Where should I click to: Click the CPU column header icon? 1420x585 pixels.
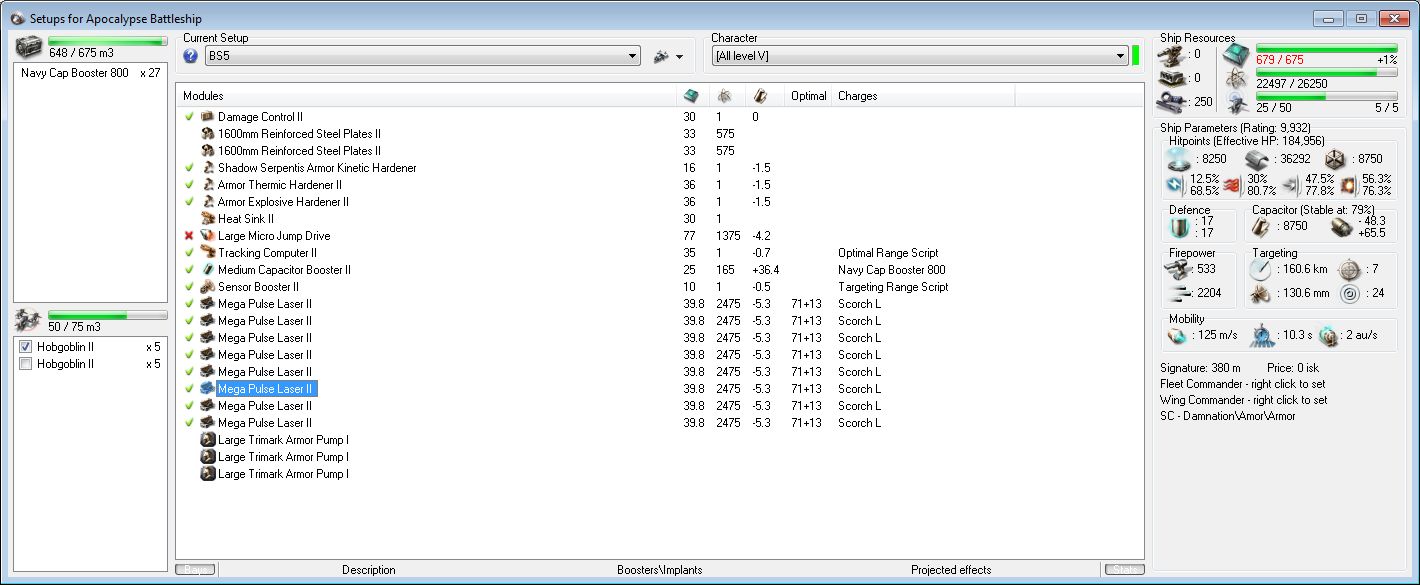click(690, 96)
